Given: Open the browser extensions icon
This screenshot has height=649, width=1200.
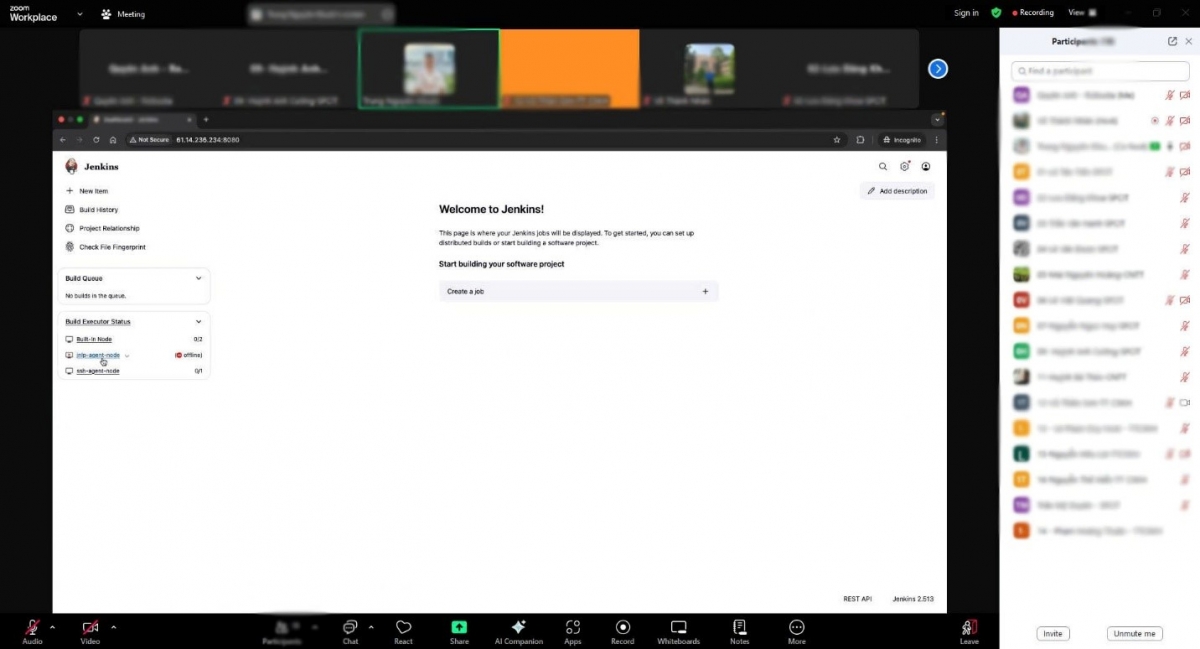Looking at the screenshot, I should click(x=860, y=140).
